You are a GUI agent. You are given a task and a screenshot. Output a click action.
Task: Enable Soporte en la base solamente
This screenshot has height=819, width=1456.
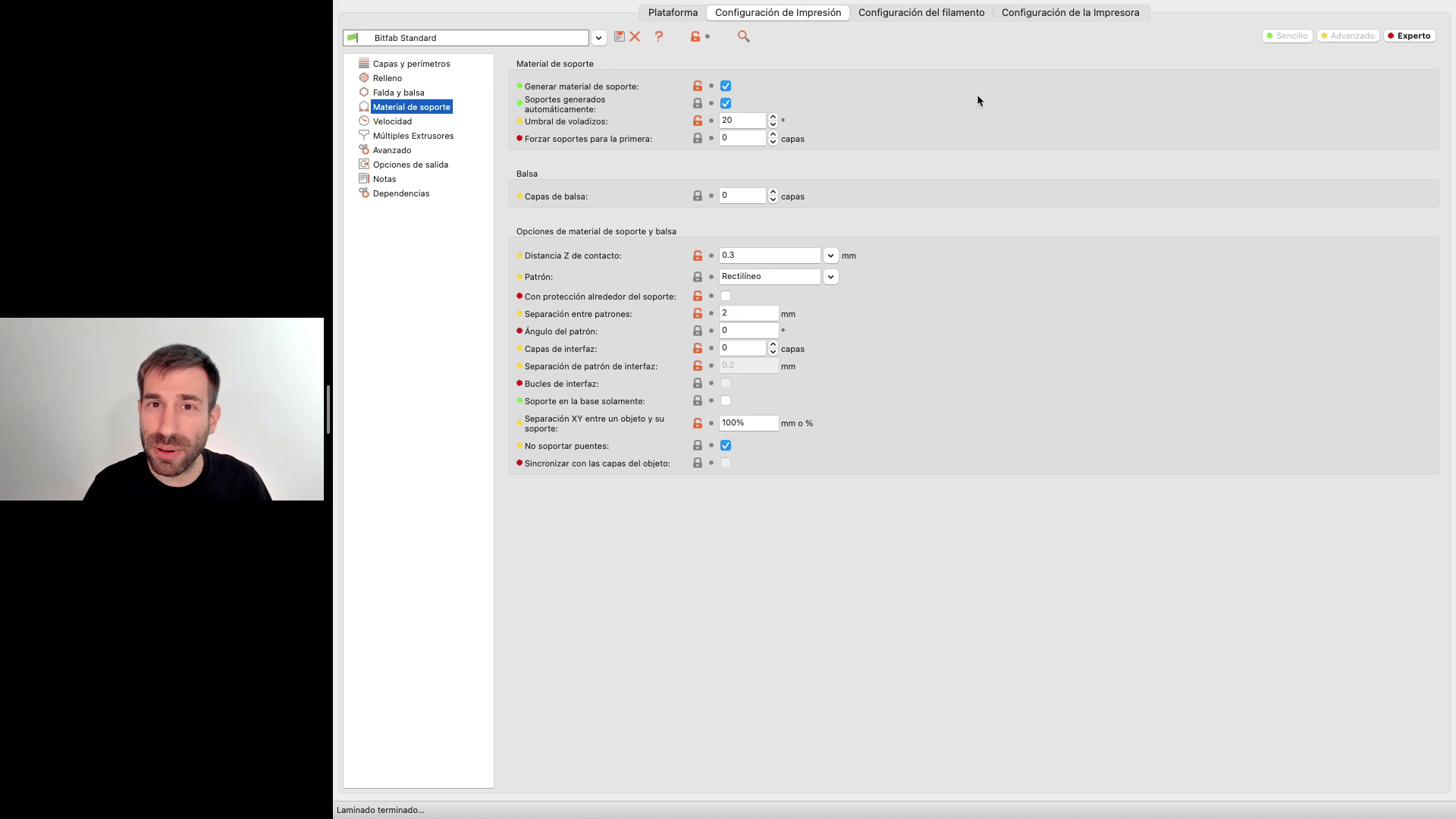coord(726,401)
